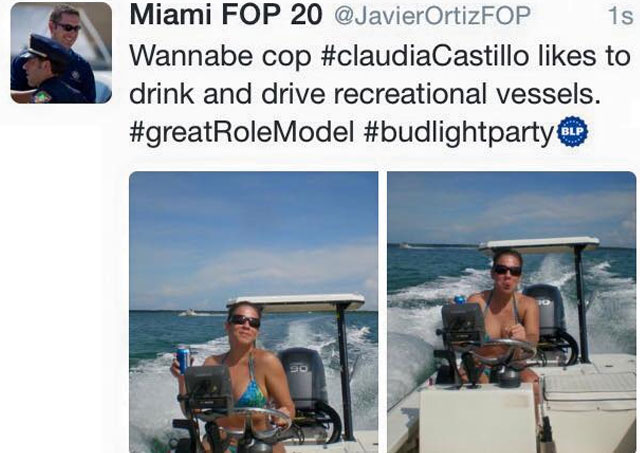Click the woman's sunglasses in right photo
The width and height of the screenshot is (640, 453).
coord(508,270)
